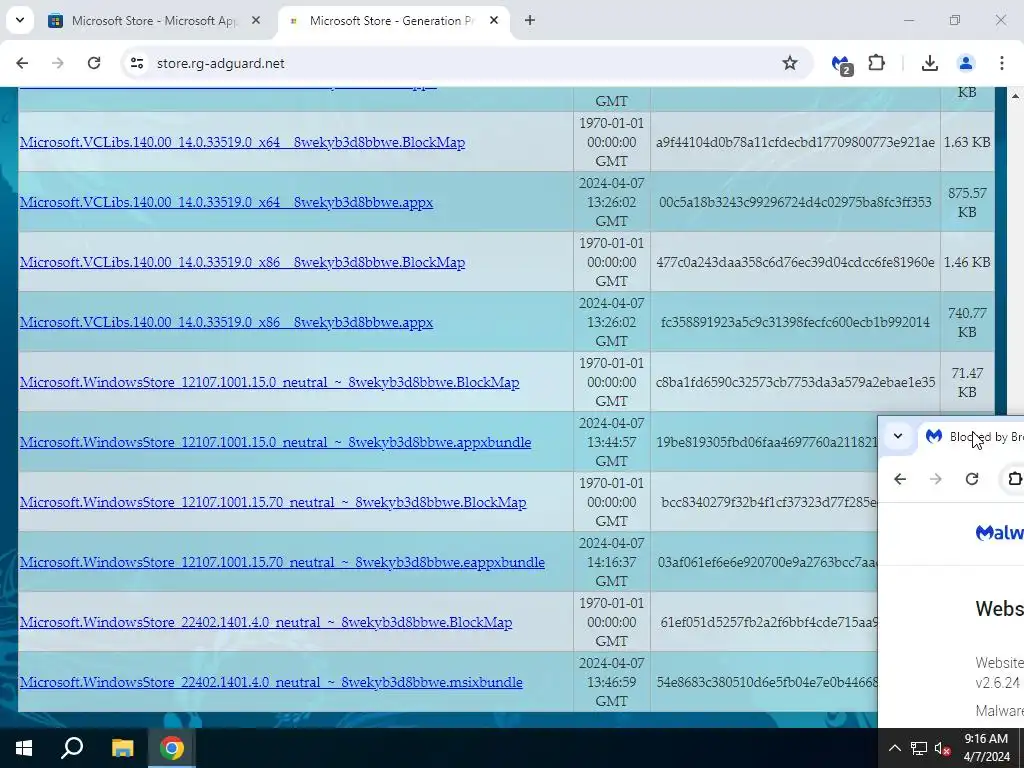Open Malwarebytes Browser Guard extension icon
This screenshot has width=1024, height=768.
[x=841, y=64]
